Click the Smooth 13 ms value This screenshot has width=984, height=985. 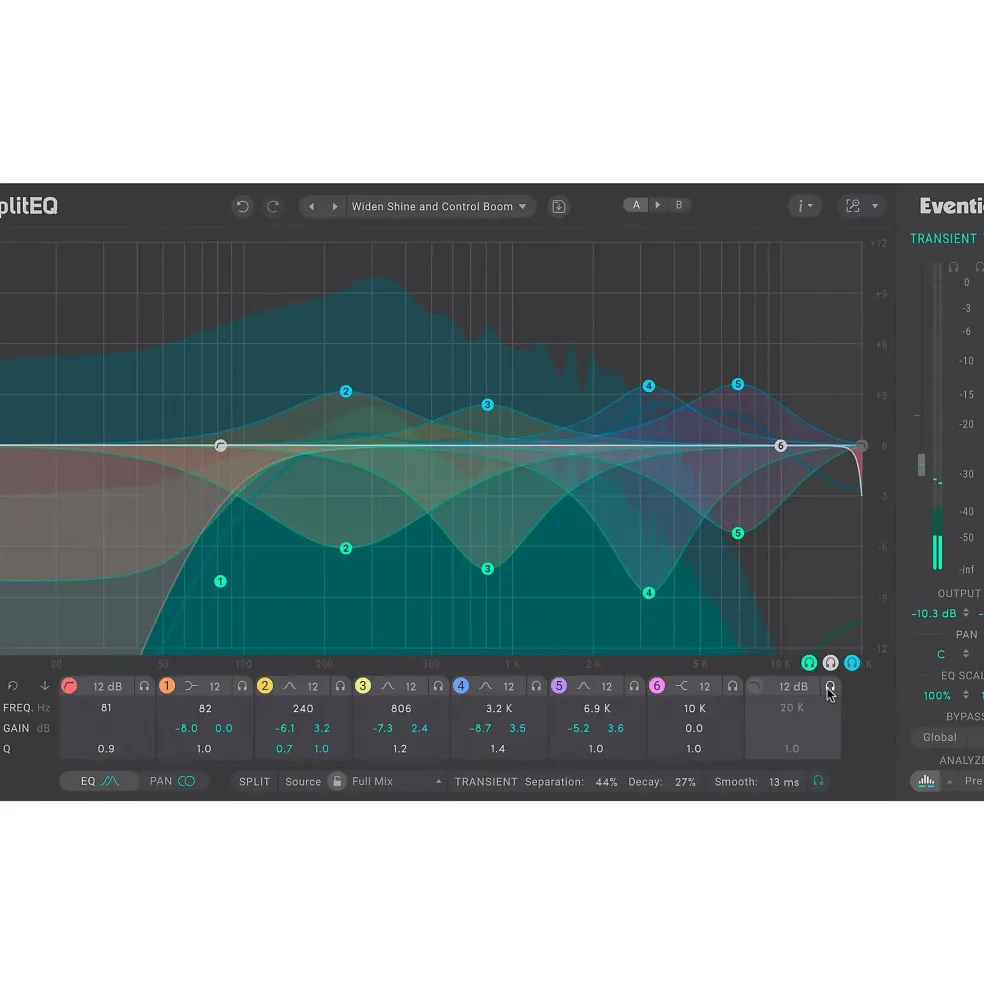[x=784, y=782]
